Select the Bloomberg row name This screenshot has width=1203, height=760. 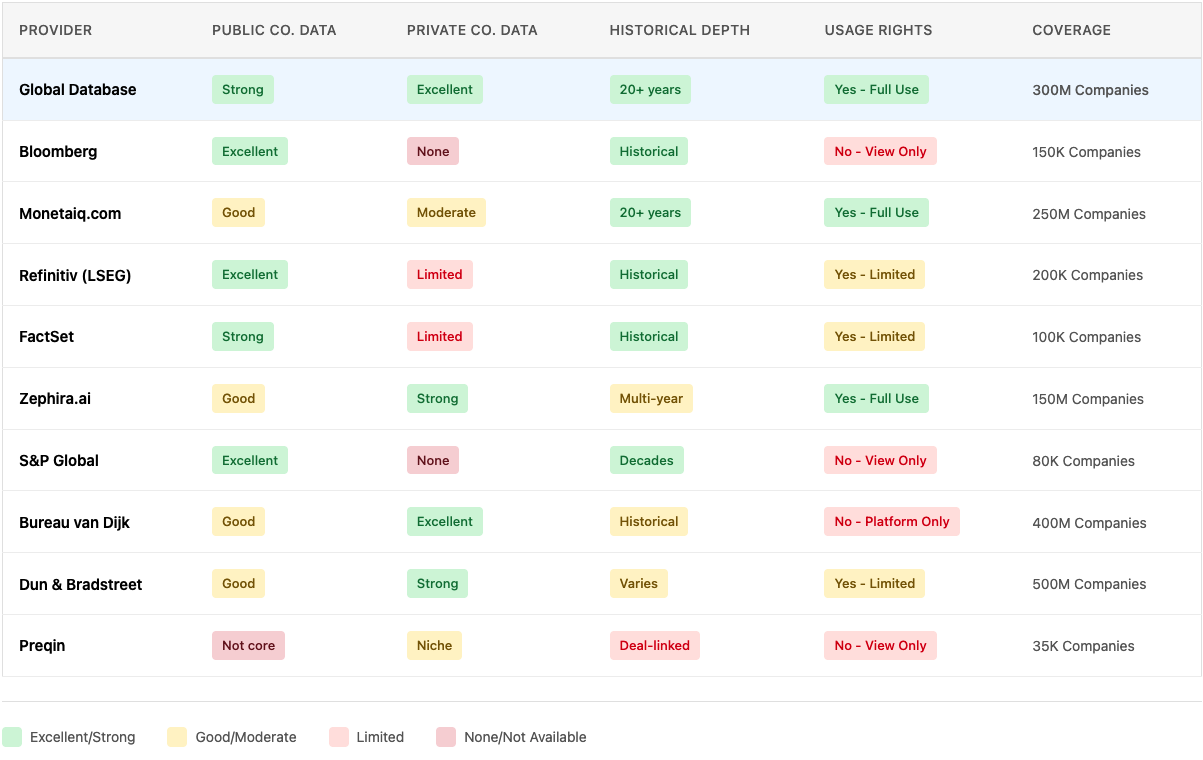click(x=58, y=152)
